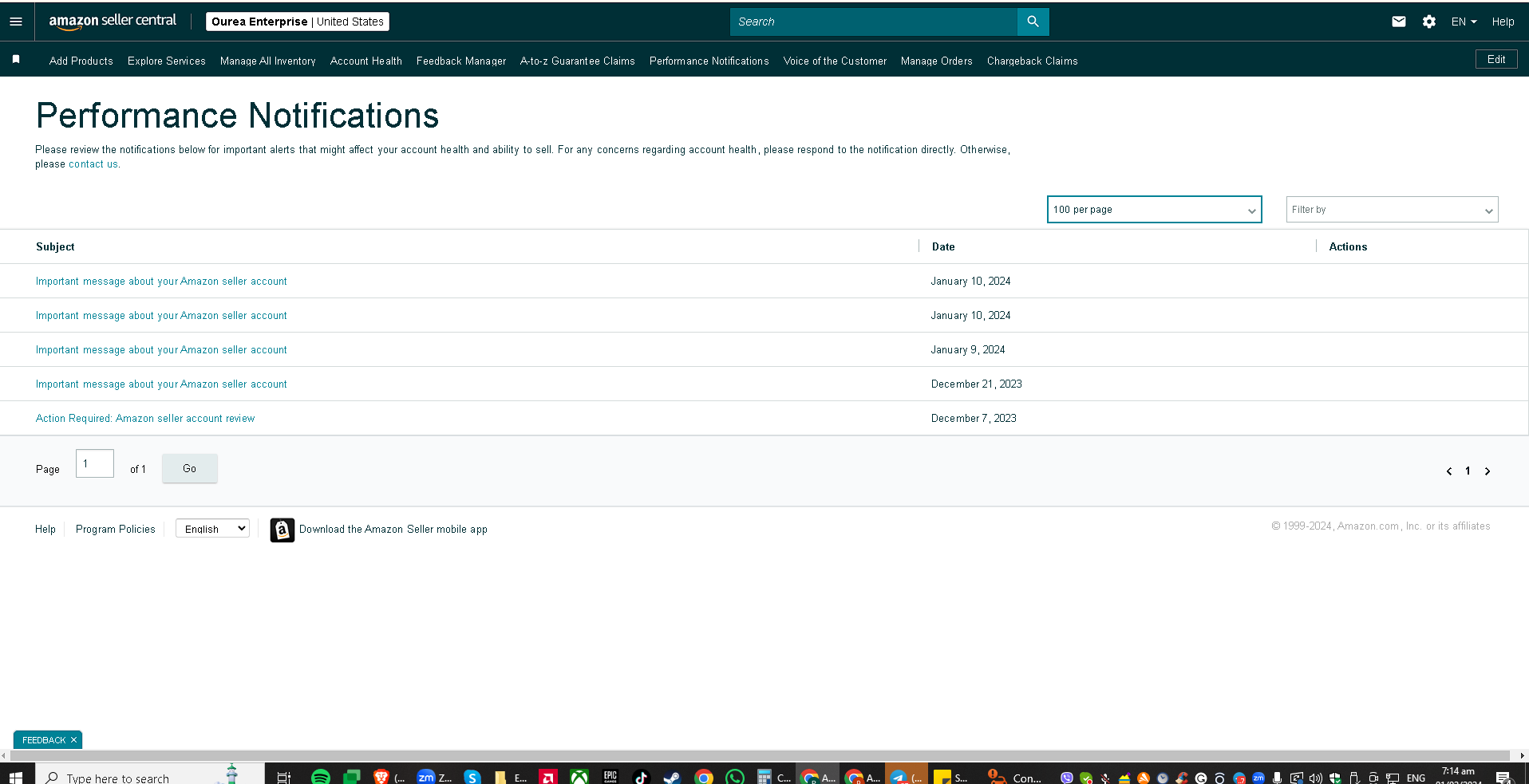
Task: Open the Ourea Enterprise account switcher
Action: [x=298, y=22]
